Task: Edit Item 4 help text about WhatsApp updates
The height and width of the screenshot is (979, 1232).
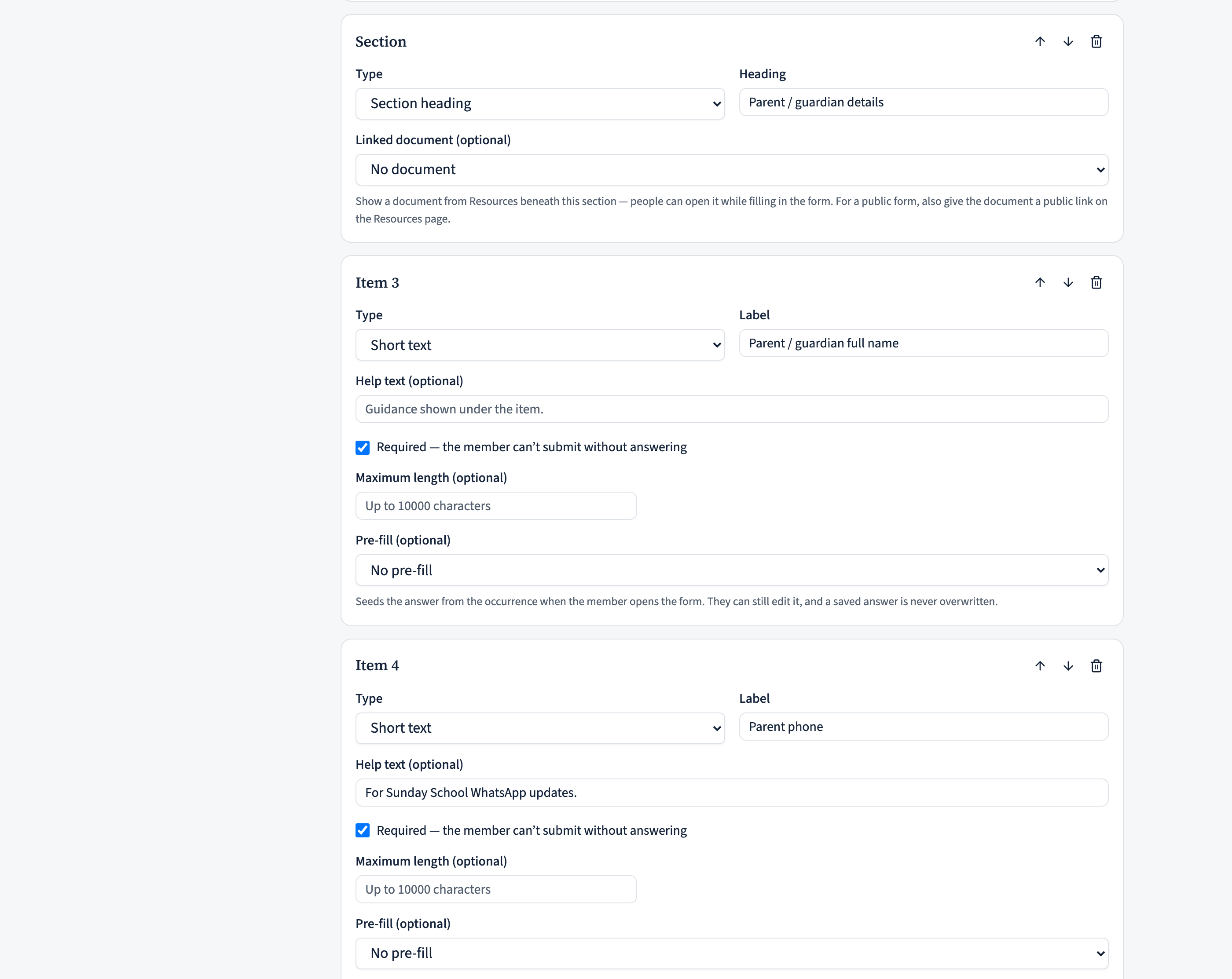Action: 732,793
